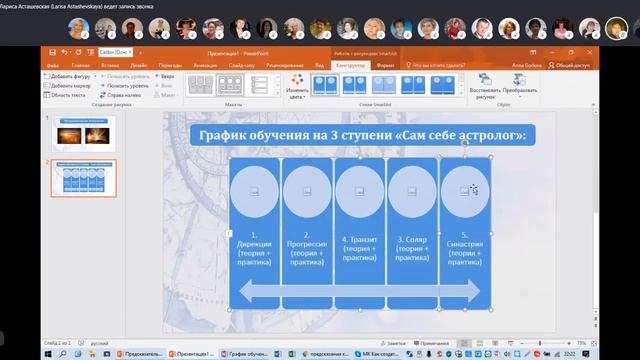The height and width of the screenshot is (360, 640).
Task: Select the first SmartArt layout thumbnail
Action: point(200,84)
